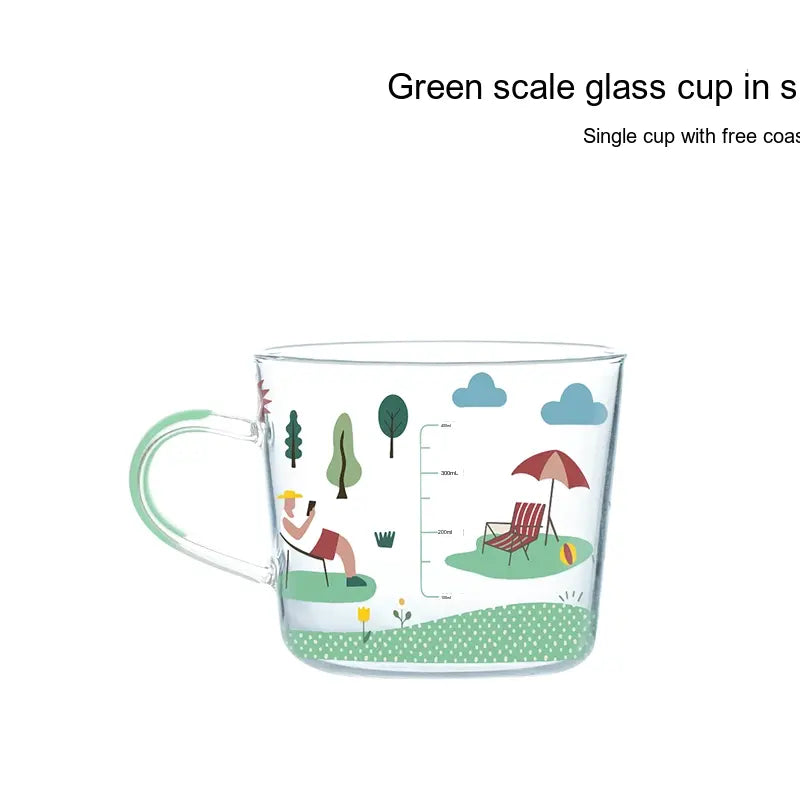
Task: Select the red sun near handle
Action: tap(263, 400)
